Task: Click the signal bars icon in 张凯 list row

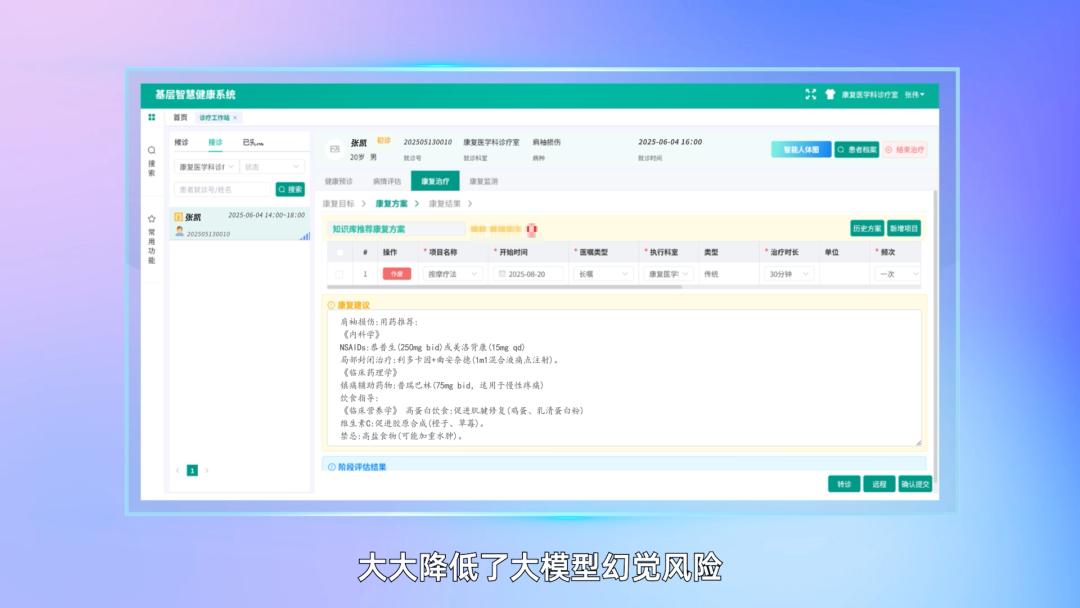Action: 305,236
